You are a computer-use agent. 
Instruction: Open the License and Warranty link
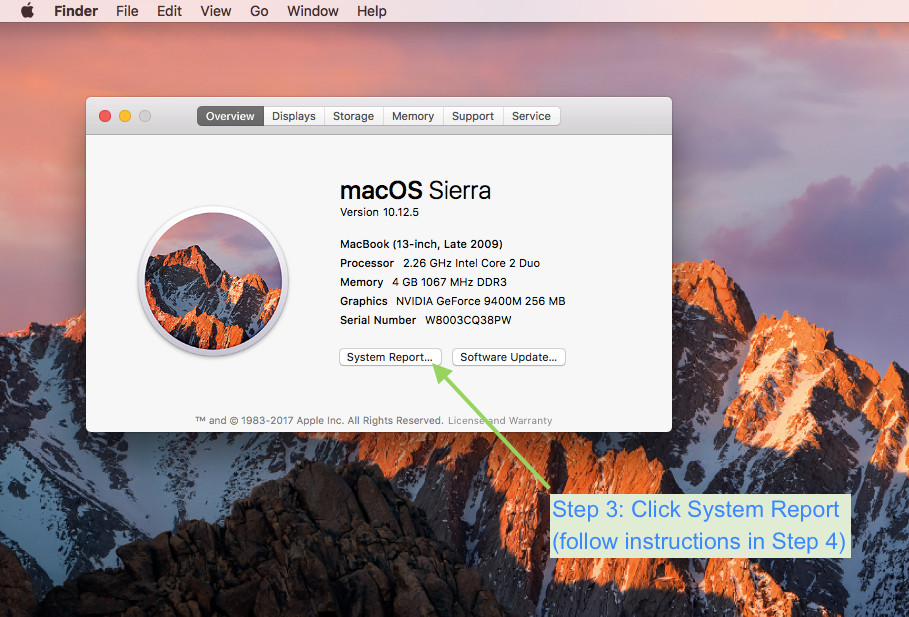pos(500,420)
